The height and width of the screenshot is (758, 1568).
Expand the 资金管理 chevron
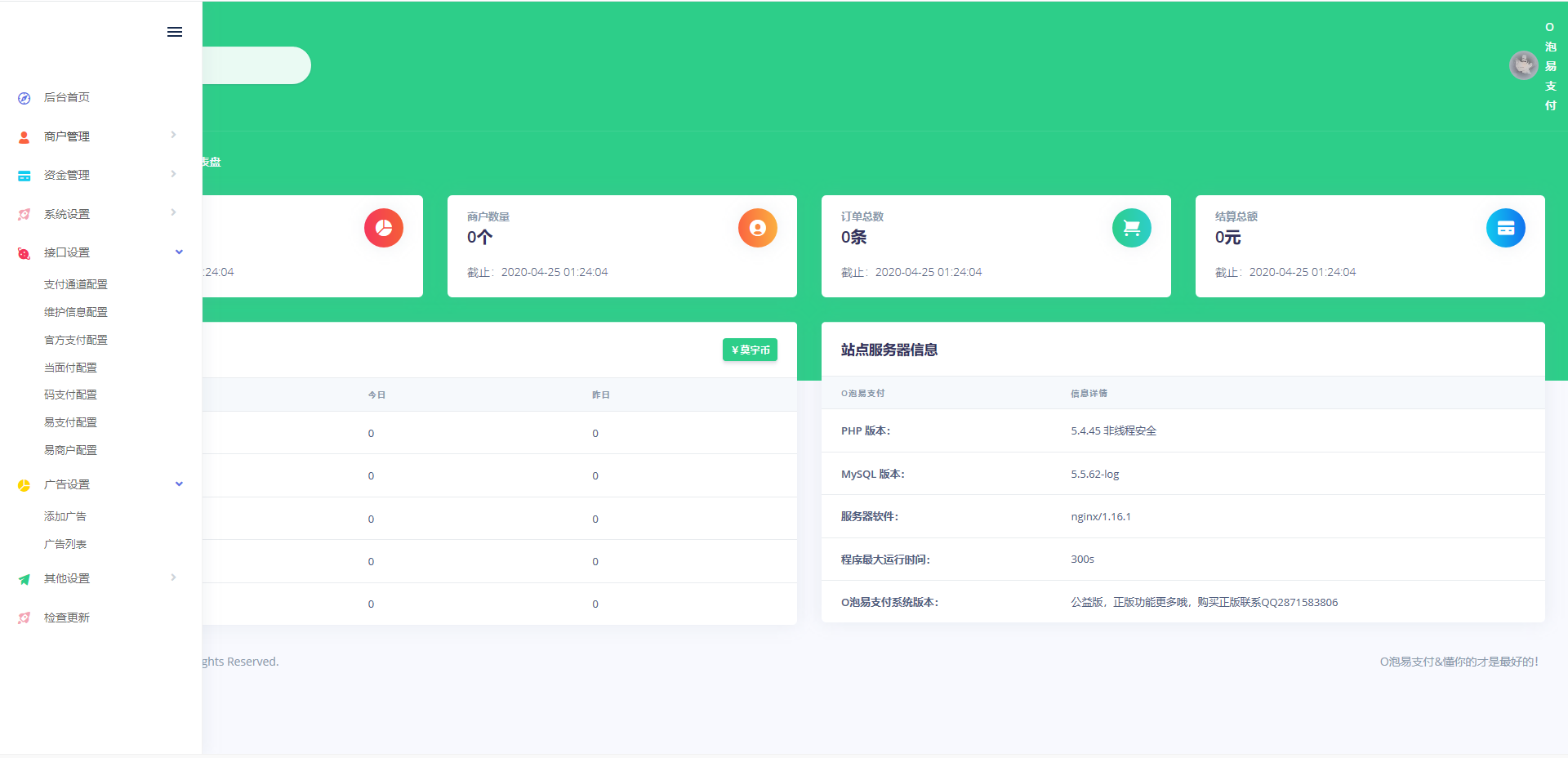[173, 174]
